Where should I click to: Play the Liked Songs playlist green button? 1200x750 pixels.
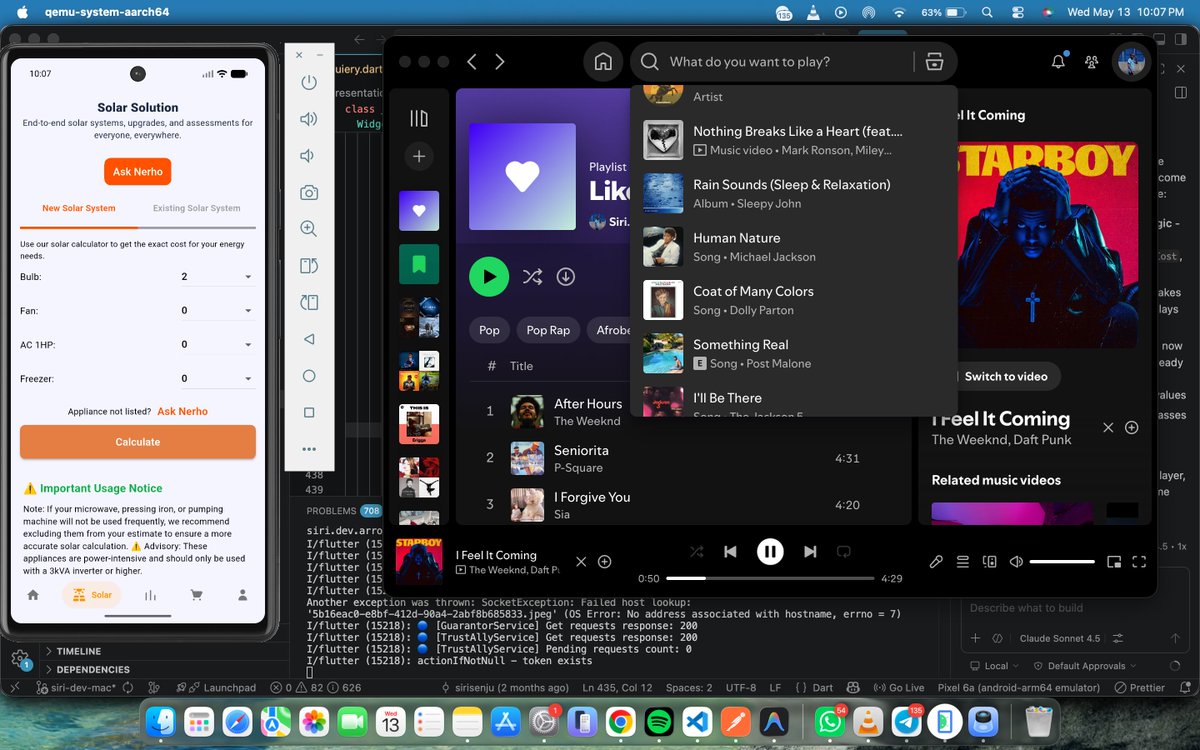point(489,276)
